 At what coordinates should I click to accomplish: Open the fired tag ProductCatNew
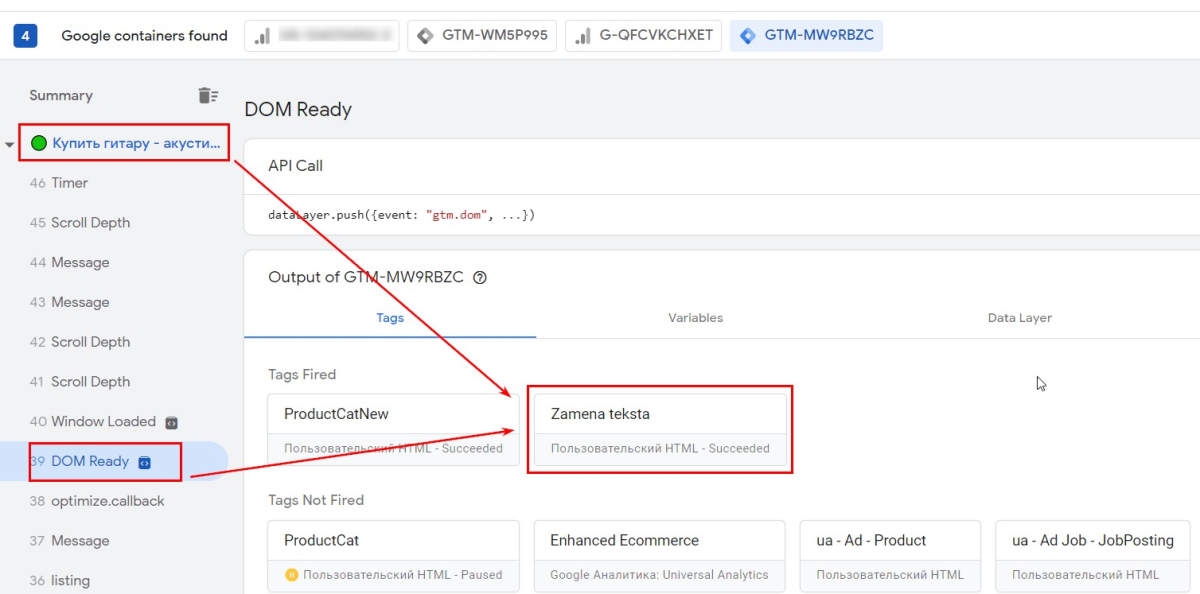pos(393,431)
